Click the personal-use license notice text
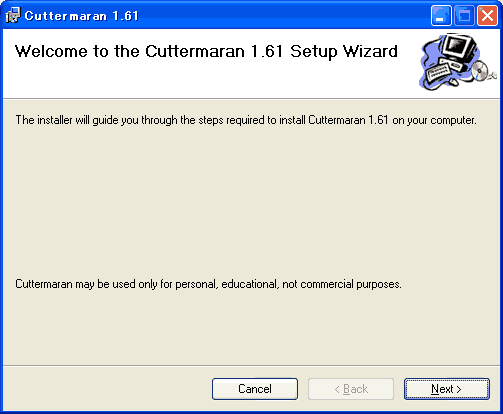 [208, 284]
